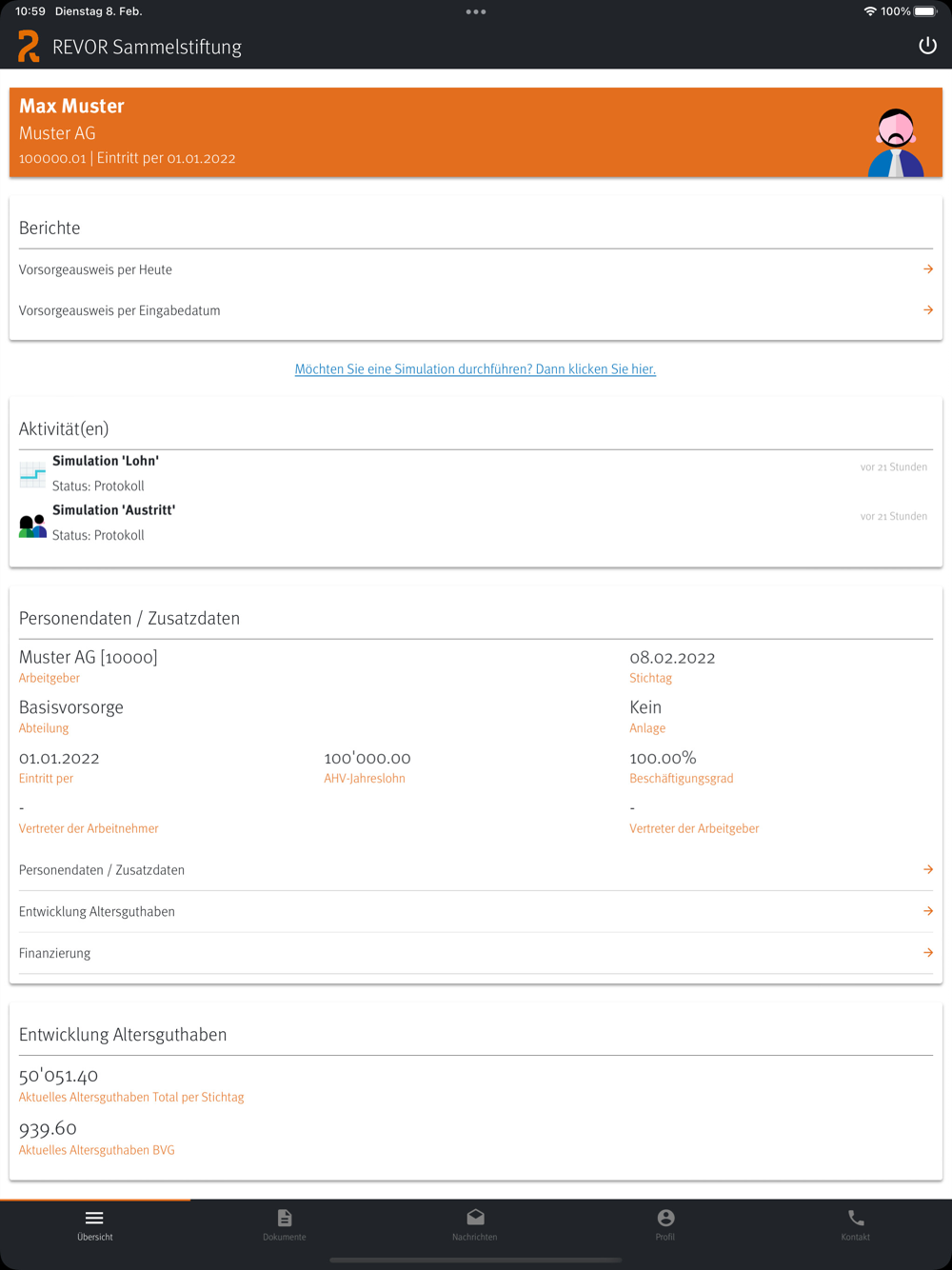Switch to the Dokumente tab label
Screen dimensions: 952x1270
click(x=285, y=1237)
